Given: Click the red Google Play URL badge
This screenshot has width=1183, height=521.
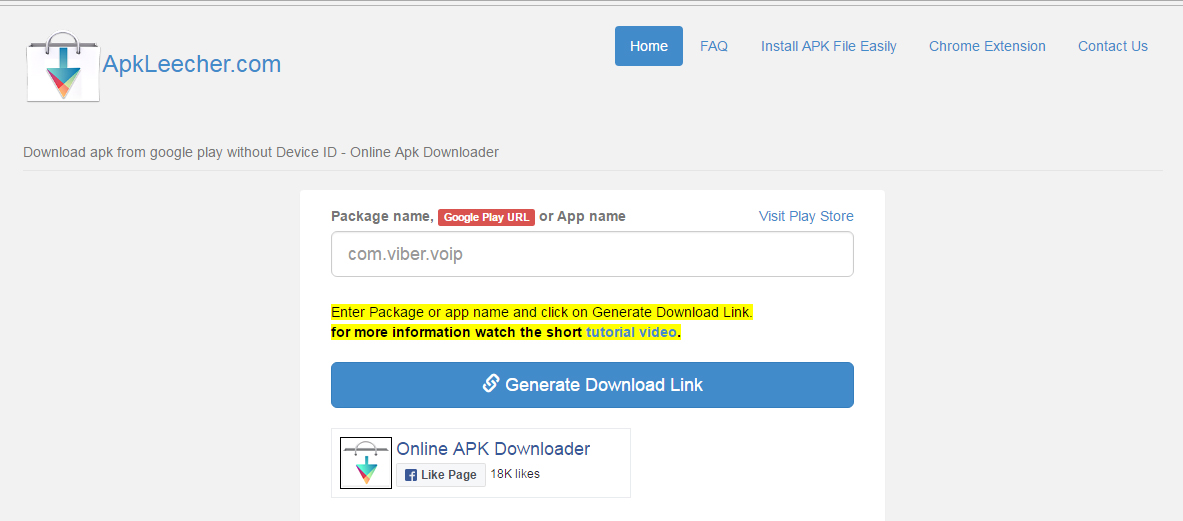Looking at the screenshot, I should click(x=486, y=217).
